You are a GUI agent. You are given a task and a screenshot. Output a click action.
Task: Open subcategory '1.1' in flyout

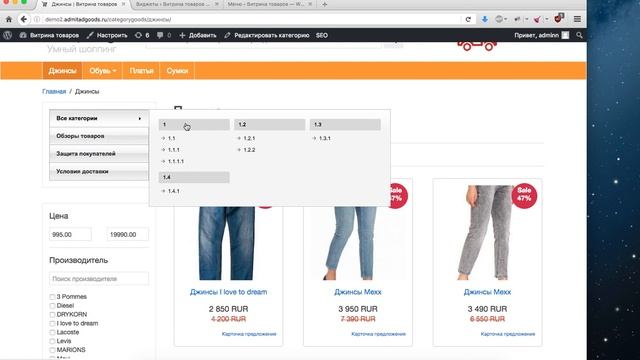[171, 138]
